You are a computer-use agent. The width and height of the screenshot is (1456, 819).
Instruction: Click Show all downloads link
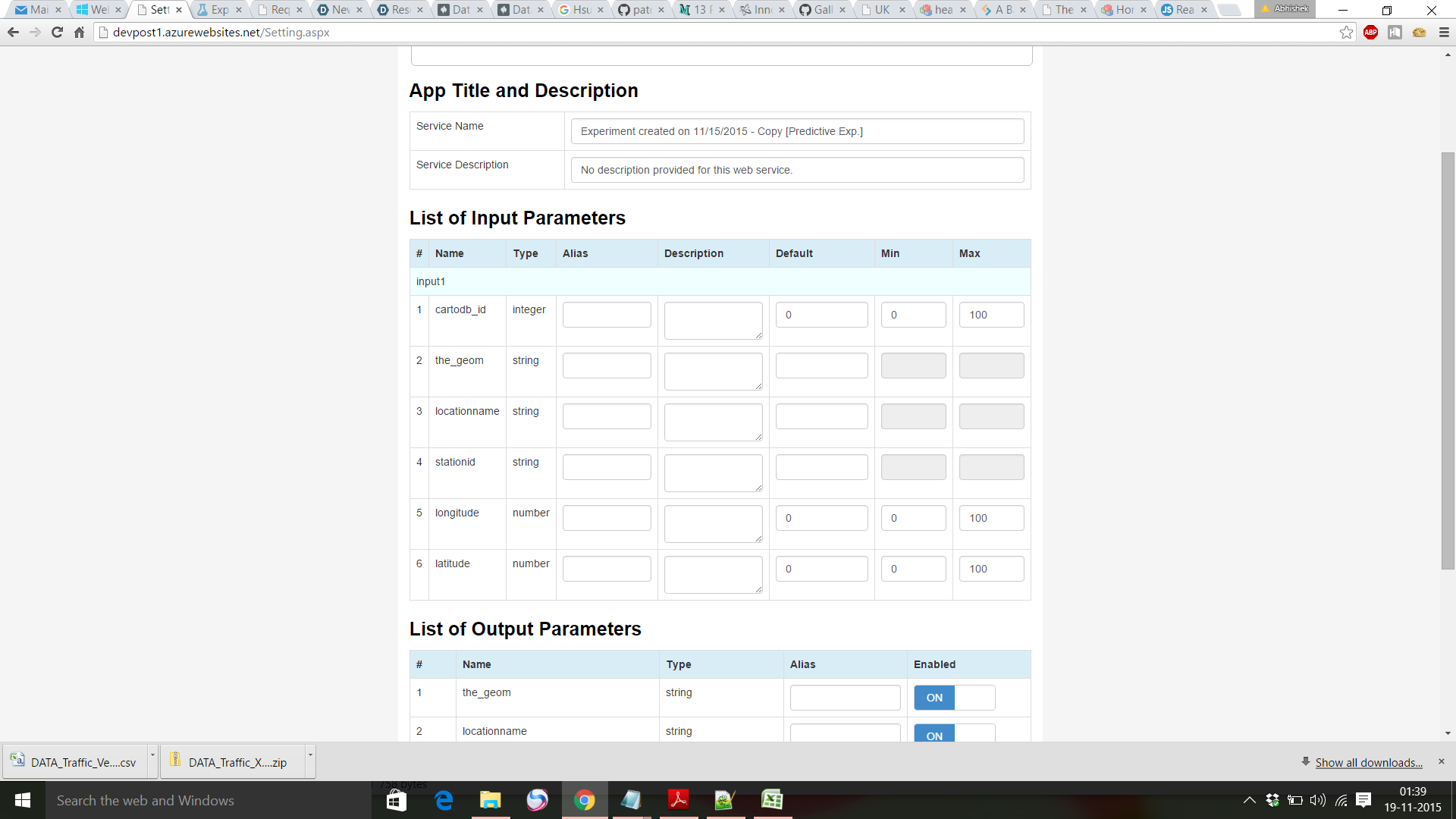coord(1368,762)
